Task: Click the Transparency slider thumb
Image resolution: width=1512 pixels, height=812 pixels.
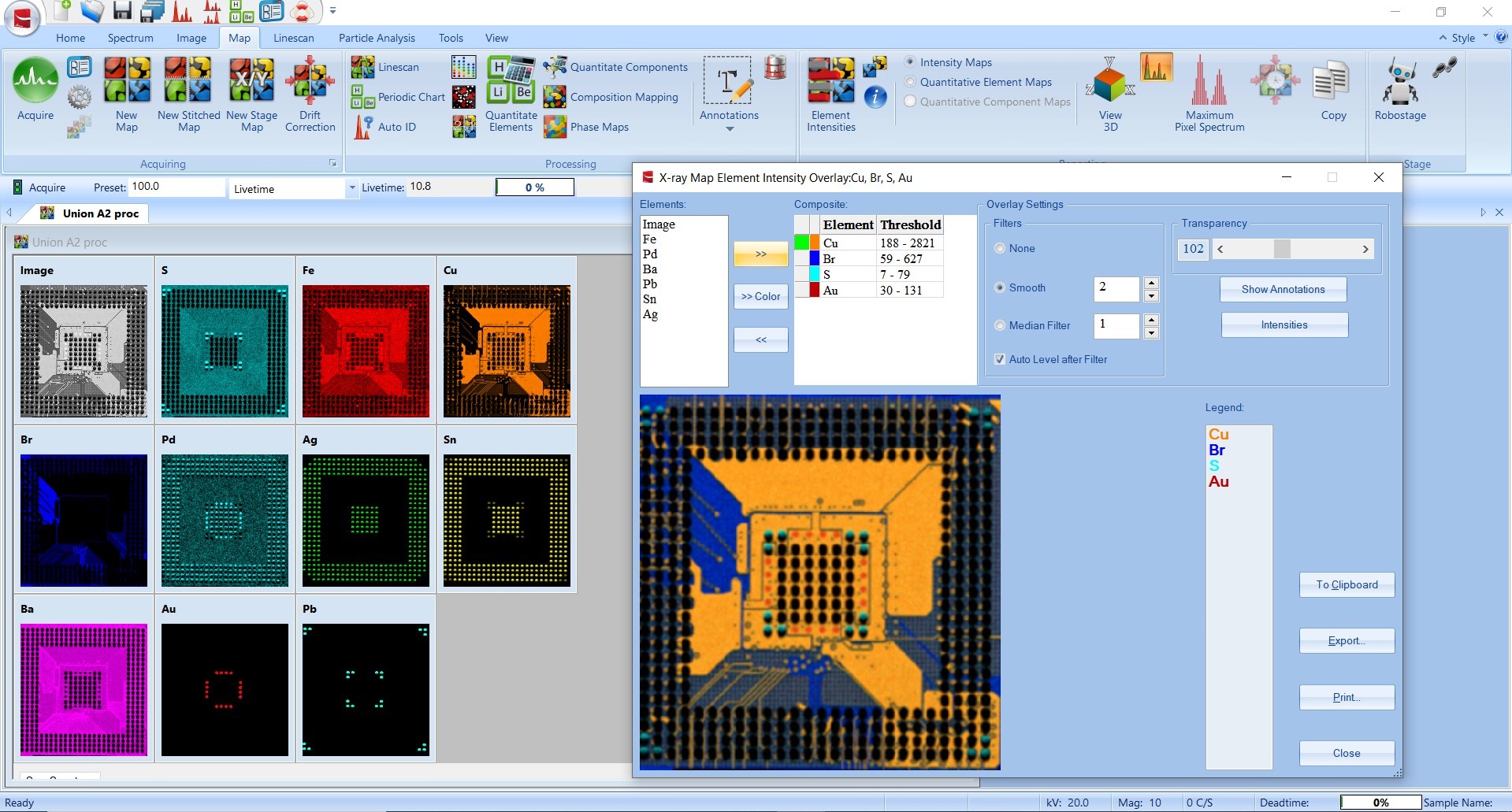Action: pyautogui.click(x=1282, y=249)
